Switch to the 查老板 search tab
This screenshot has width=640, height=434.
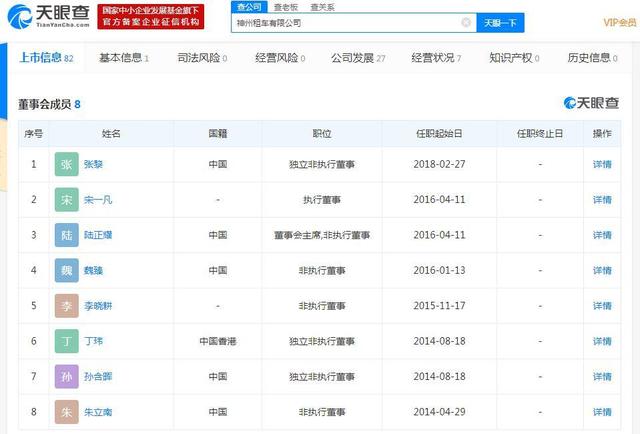pyautogui.click(x=287, y=6)
